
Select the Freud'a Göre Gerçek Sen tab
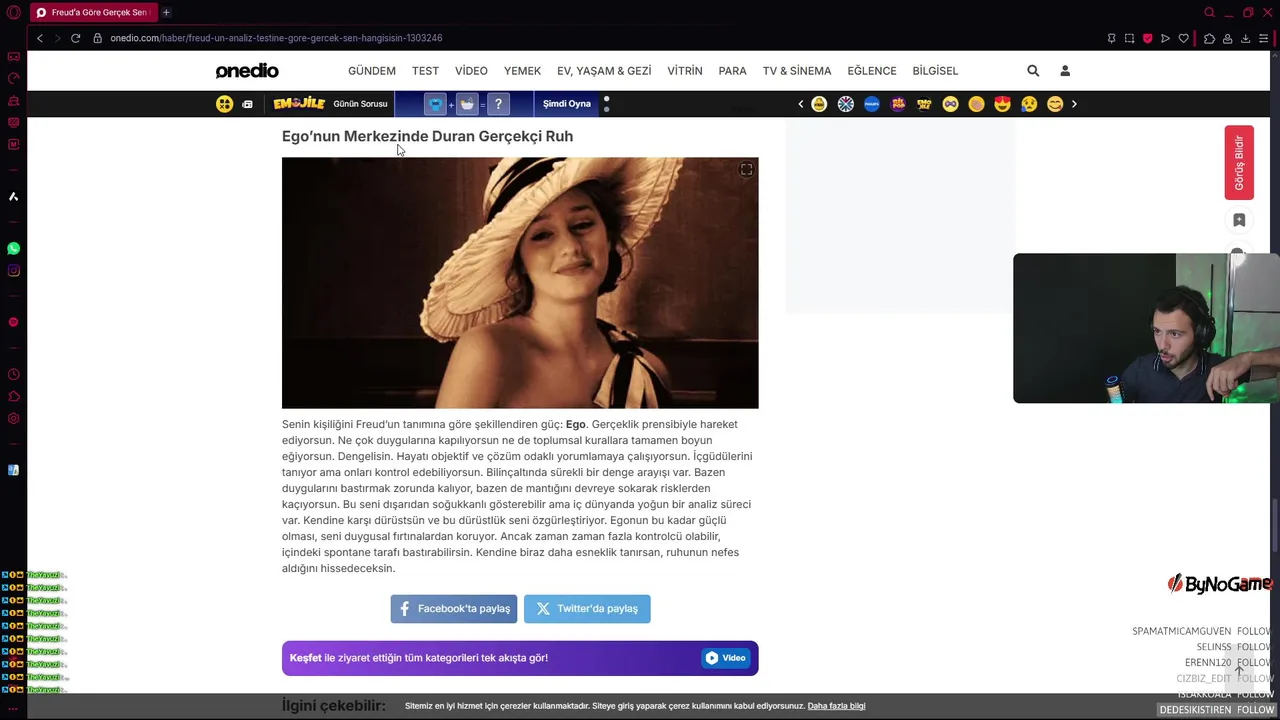point(92,12)
